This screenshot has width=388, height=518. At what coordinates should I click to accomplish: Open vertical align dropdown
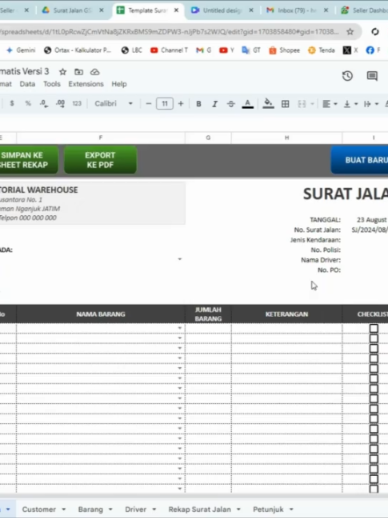350,104
